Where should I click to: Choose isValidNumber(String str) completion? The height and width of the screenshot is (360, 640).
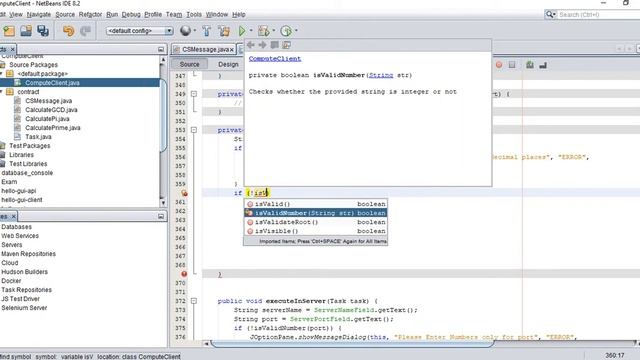coord(316,213)
